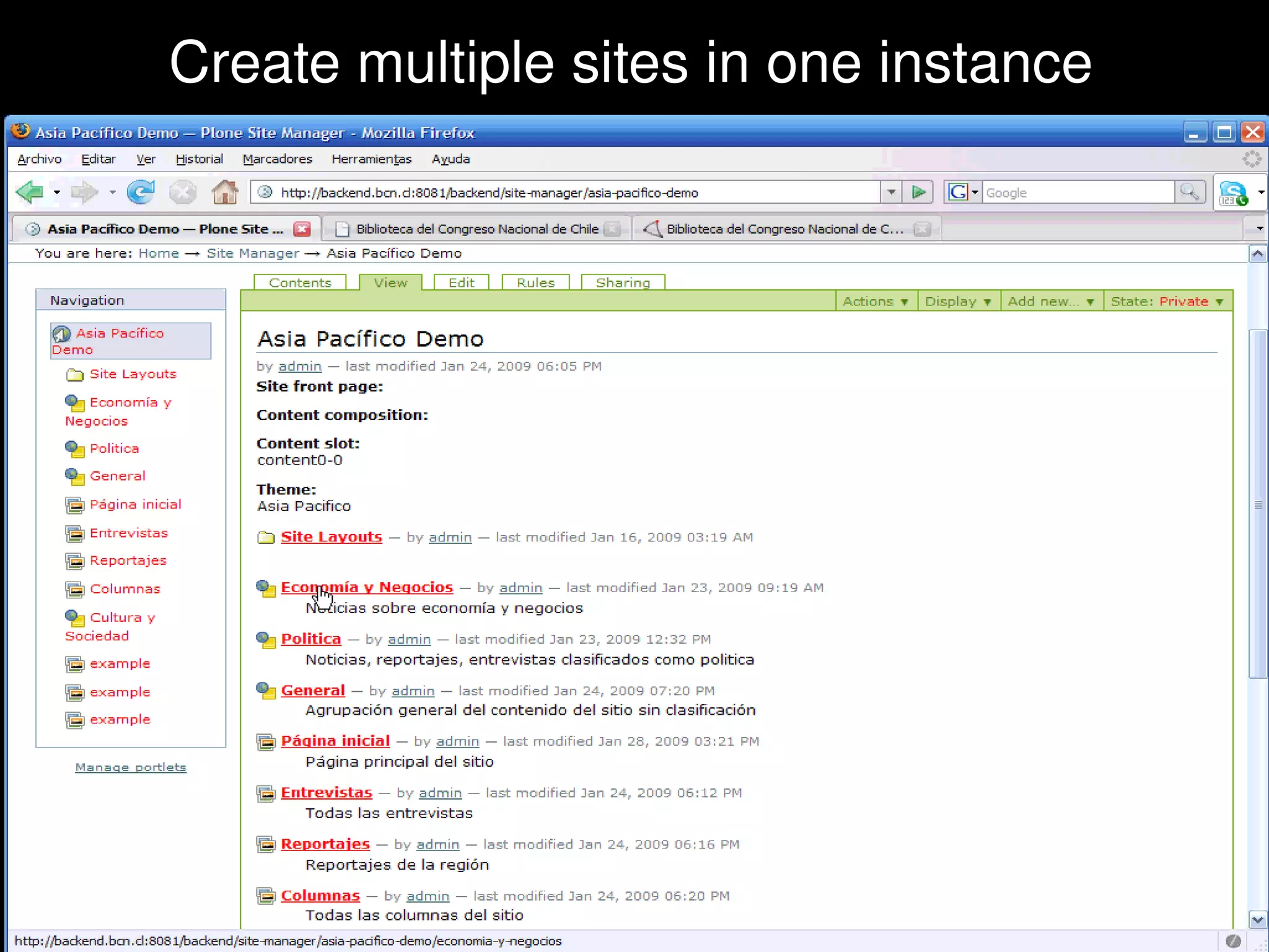The height and width of the screenshot is (952, 1269).
Task: Click the scrollbar up arrow
Action: click(1258, 254)
